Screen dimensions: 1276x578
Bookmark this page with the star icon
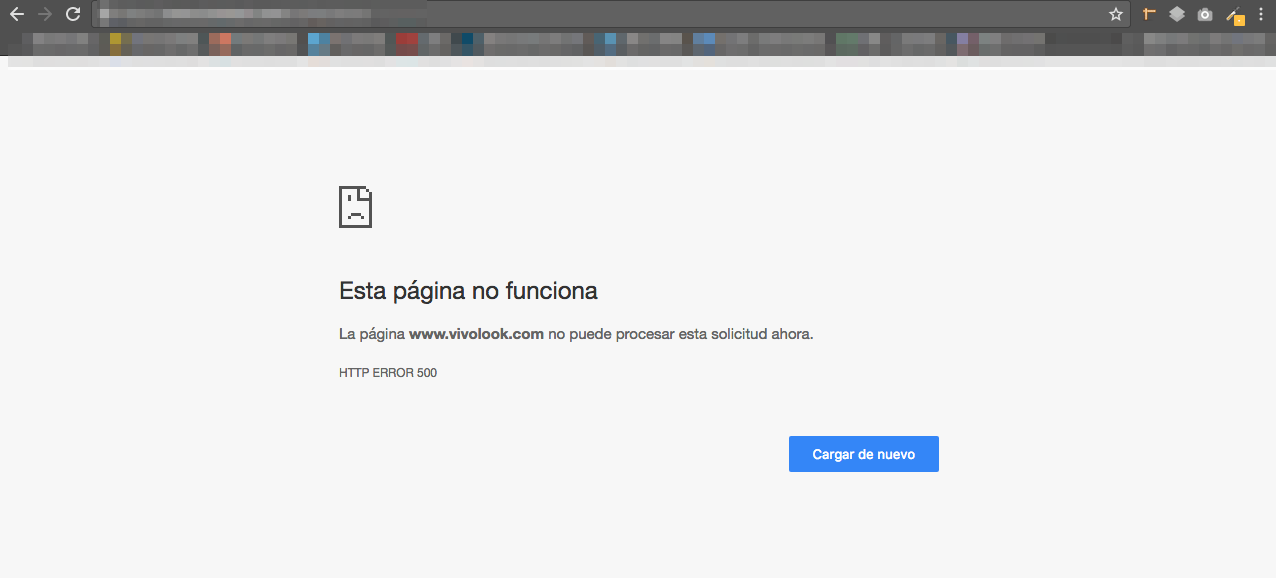coord(1116,14)
